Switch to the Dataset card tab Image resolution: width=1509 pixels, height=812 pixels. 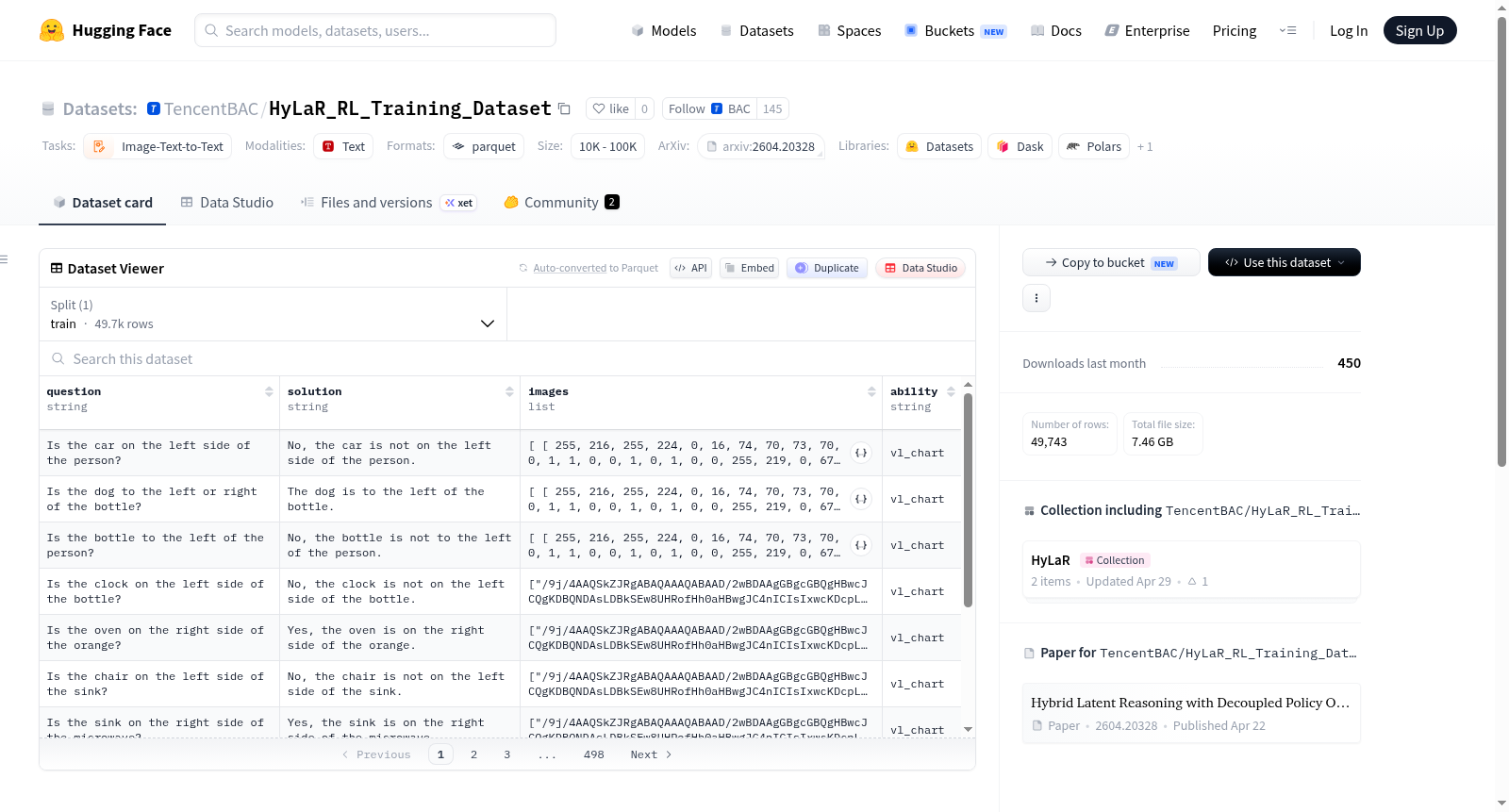pos(103,202)
